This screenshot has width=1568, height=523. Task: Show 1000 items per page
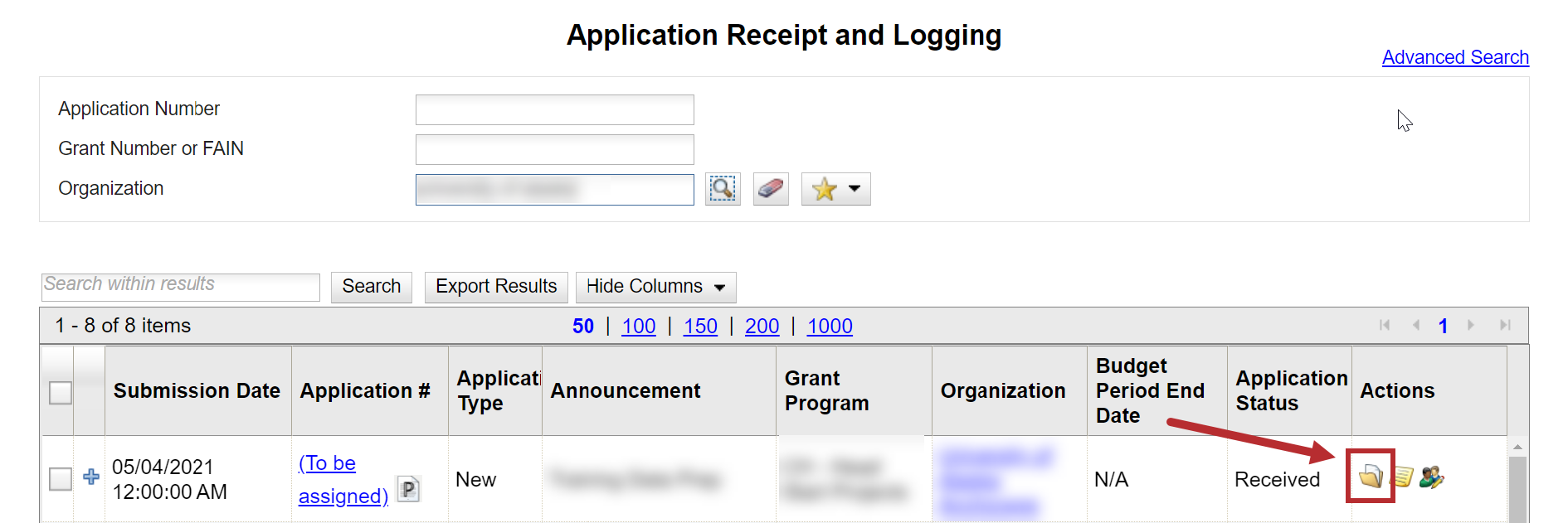pyautogui.click(x=830, y=327)
